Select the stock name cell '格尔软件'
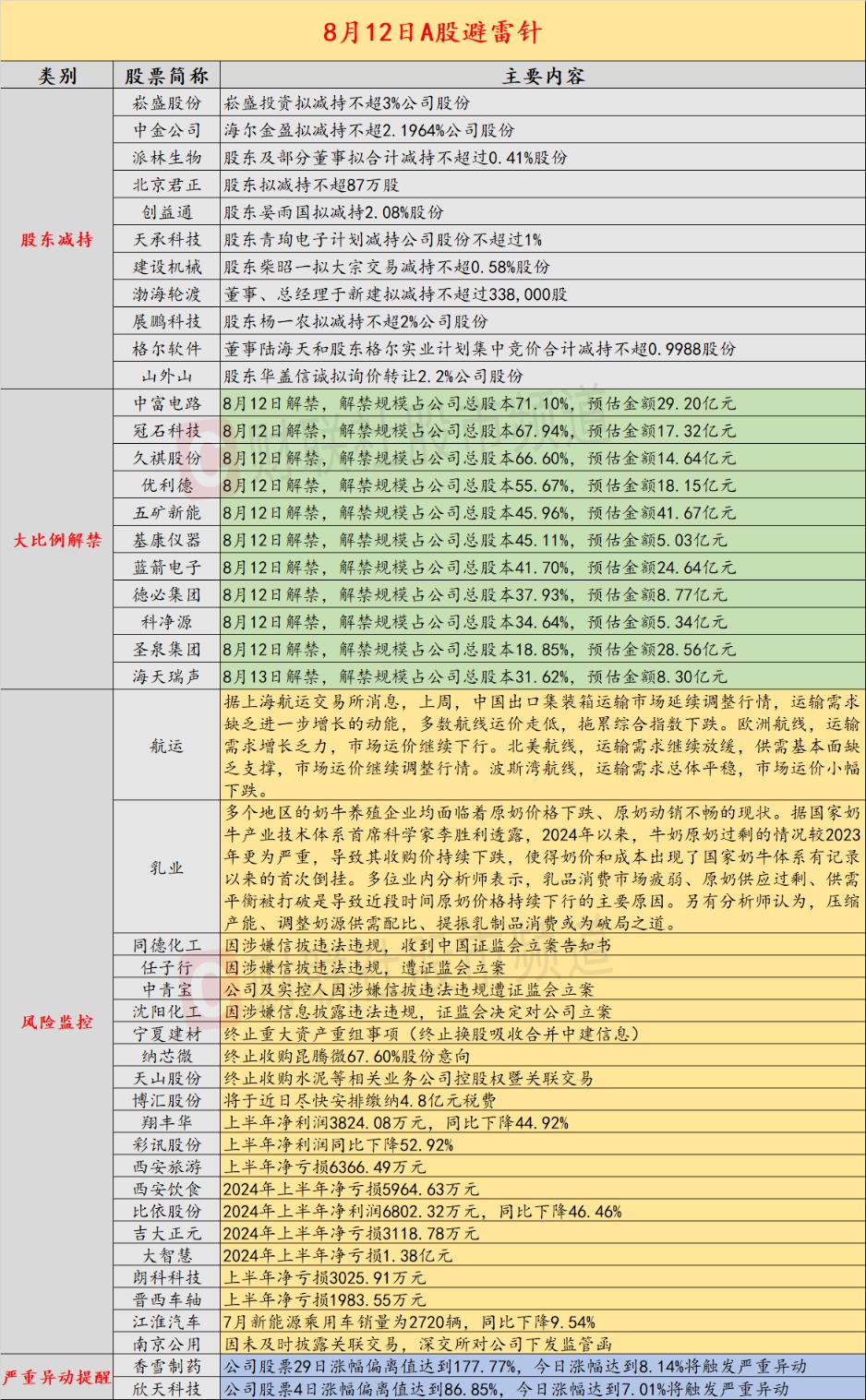This screenshot has height=1400, width=866. point(166,349)
